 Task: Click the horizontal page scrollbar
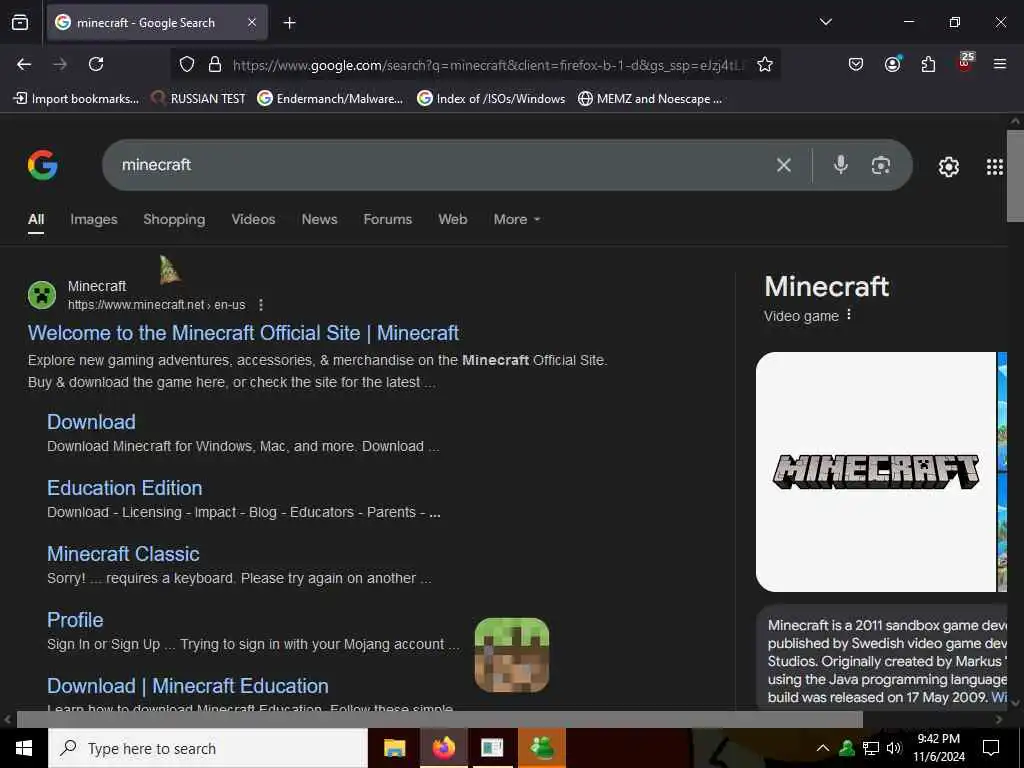coord(440,719)
